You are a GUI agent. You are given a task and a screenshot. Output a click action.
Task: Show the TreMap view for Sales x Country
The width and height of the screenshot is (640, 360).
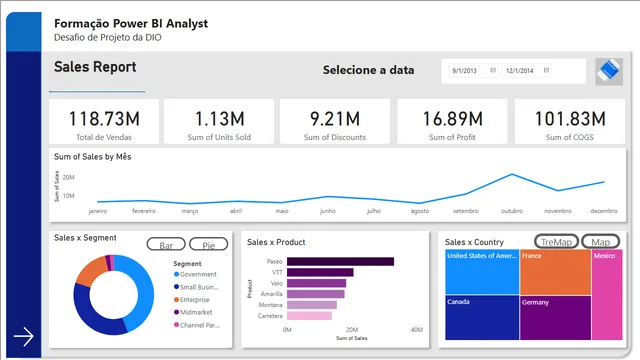pos(556,242)
